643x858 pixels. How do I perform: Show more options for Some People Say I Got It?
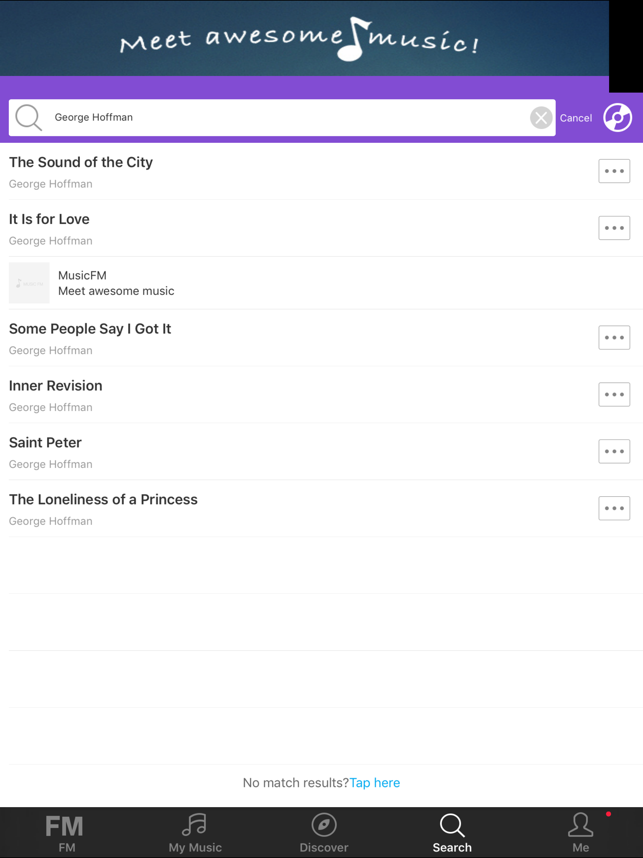pyautogui.click(x=614, y=338)
